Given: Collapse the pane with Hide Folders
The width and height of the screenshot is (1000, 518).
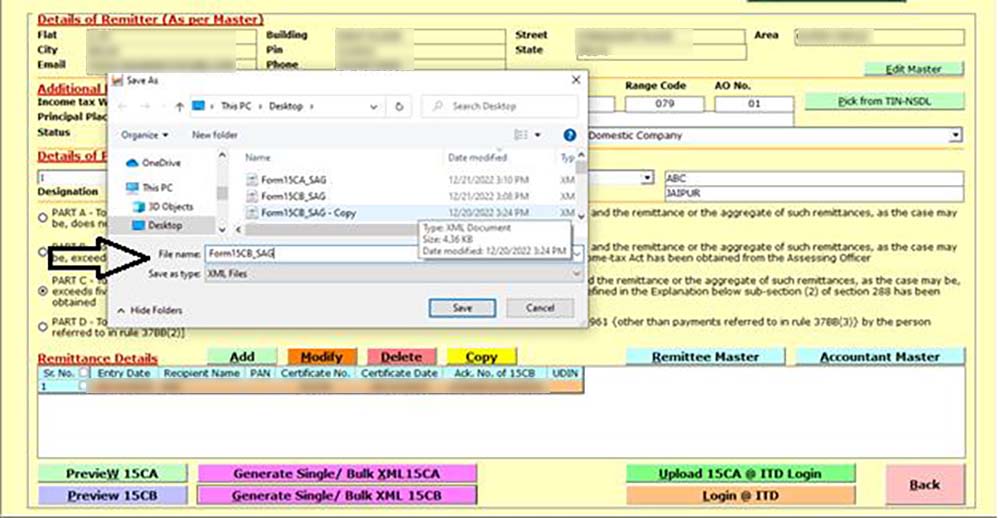Looking at the screenshot, I should [x=149, y=310].
